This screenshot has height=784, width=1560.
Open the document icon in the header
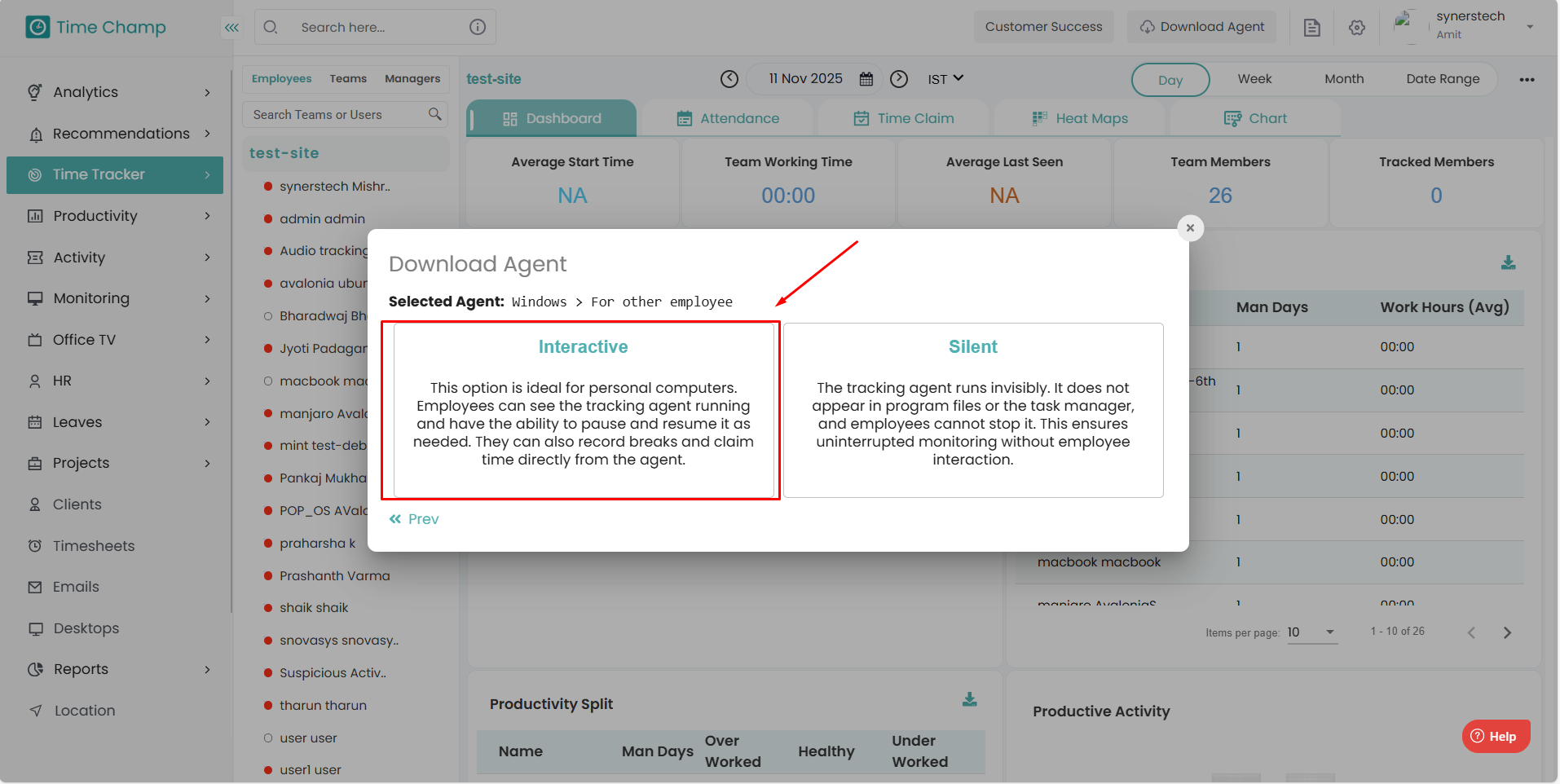pyautogui.click(x=1311, y=28)
